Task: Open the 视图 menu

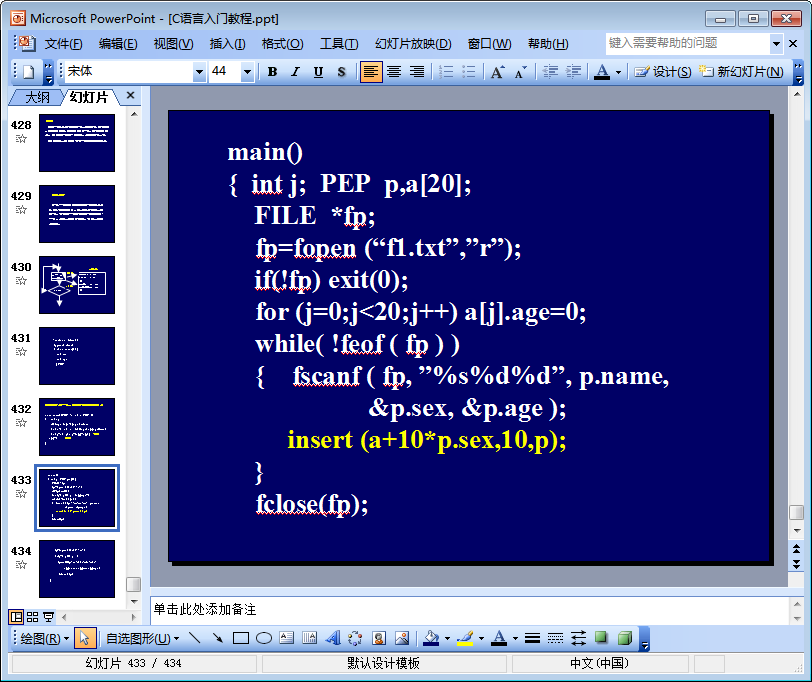Action: (x=173, y=44)
